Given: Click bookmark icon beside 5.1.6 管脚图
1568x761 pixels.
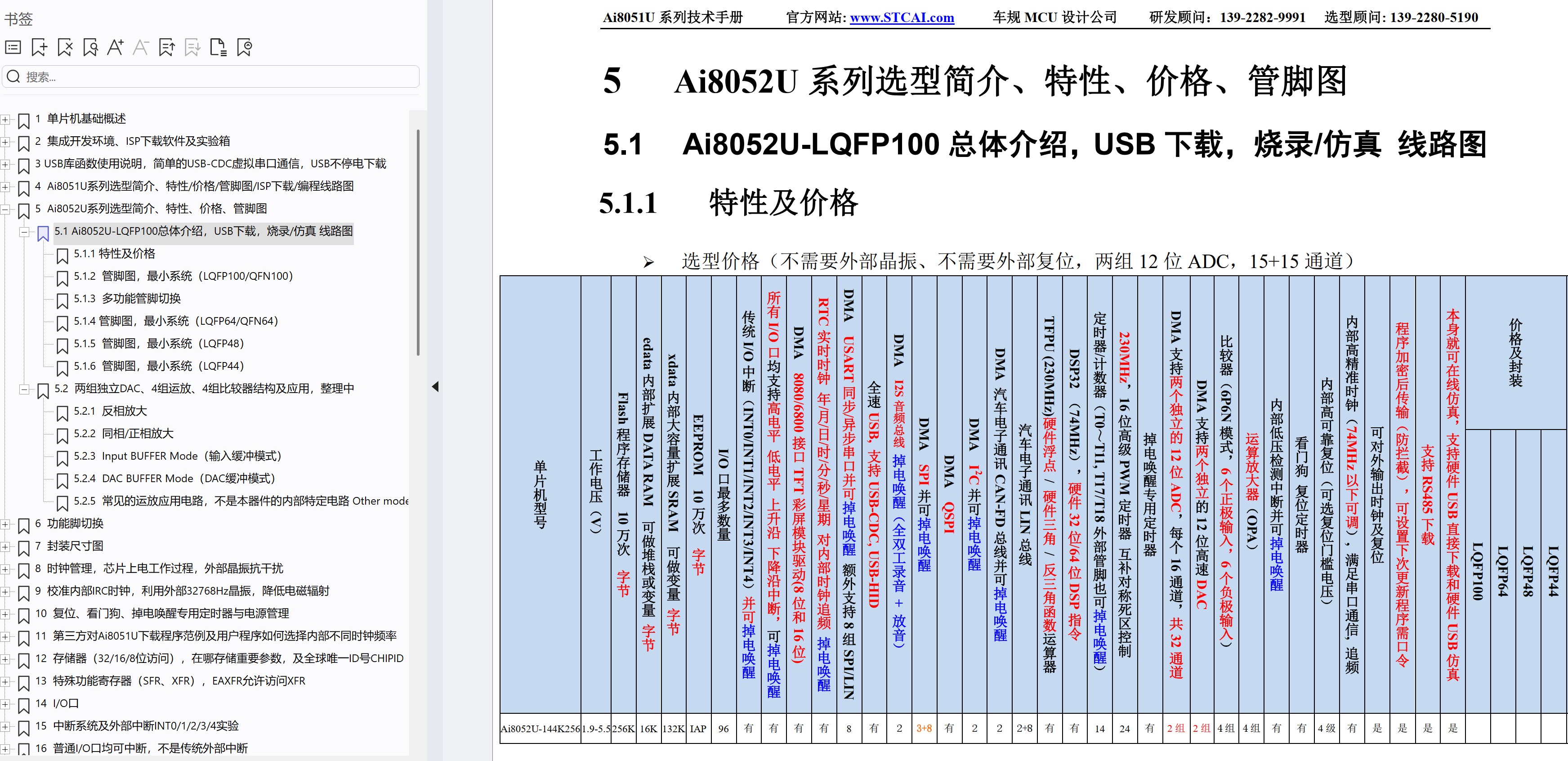Looking at the screenshot, I should pyautogui.click(x=62, y=368).
